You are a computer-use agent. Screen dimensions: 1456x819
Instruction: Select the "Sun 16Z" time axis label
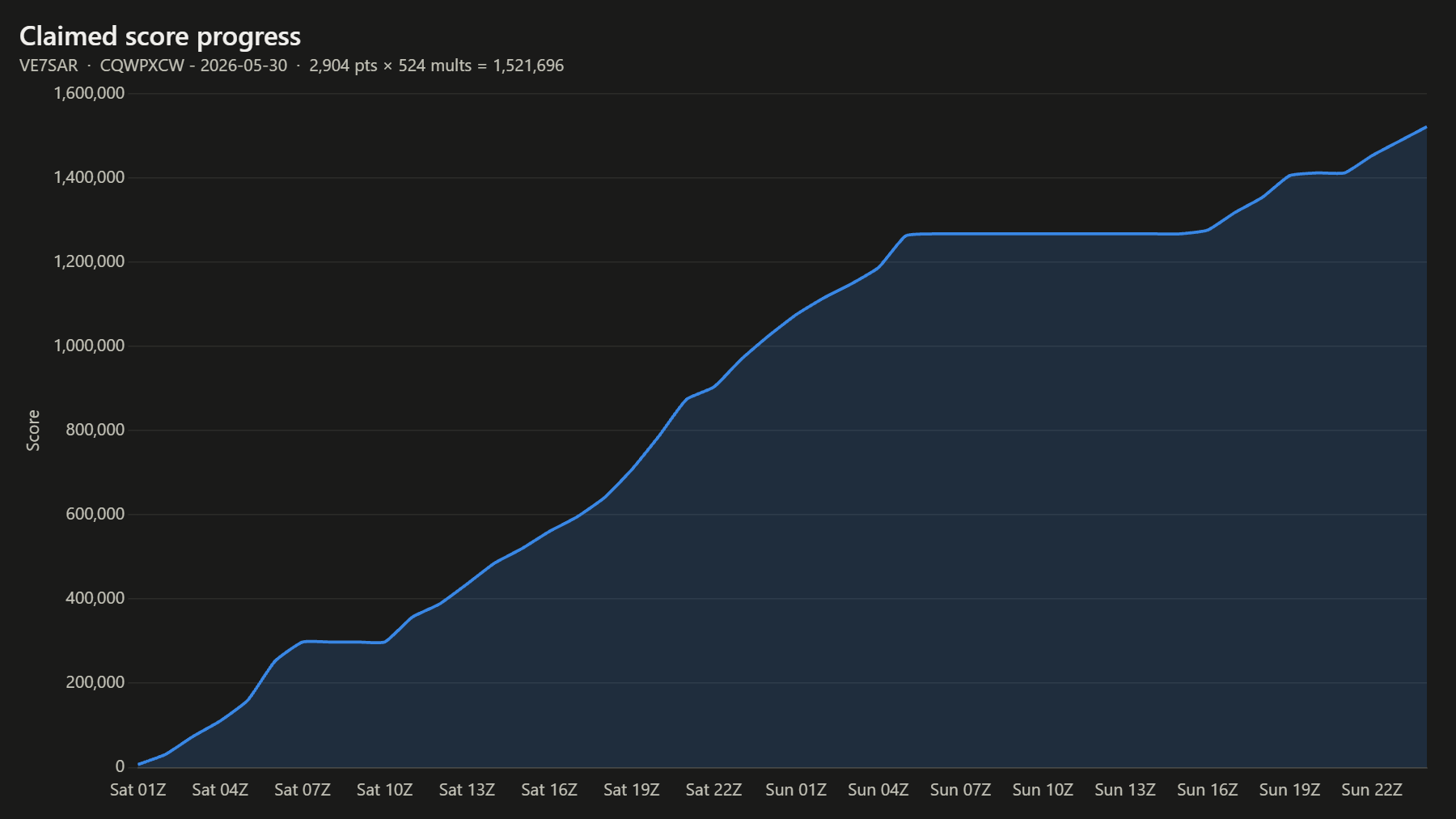pyautogui.click(x=1208, y=790)
